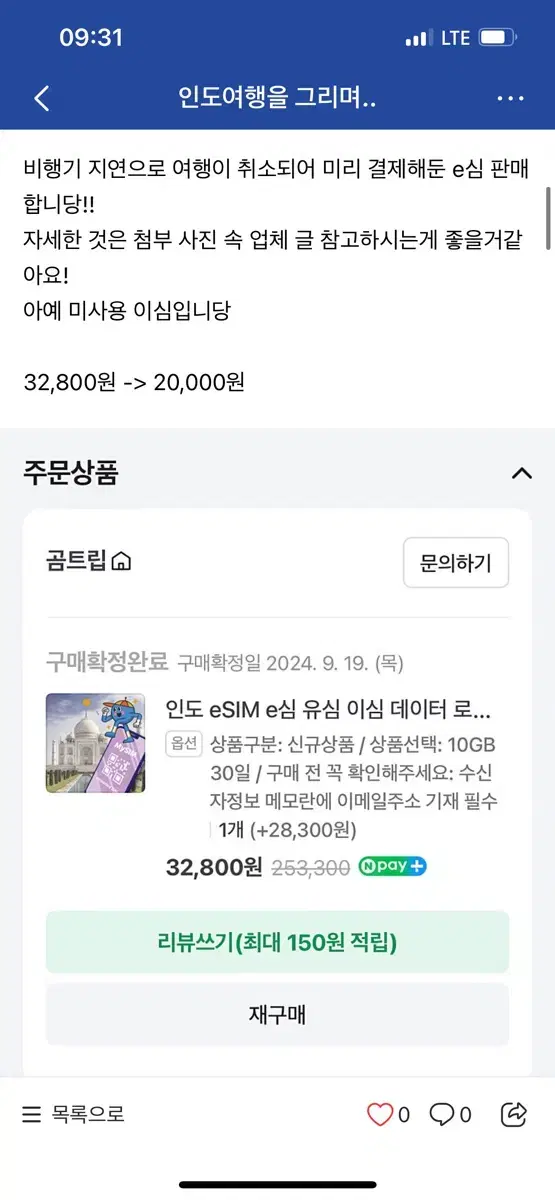
Task: Tap the back arrow in header
Action: [41, 98]
